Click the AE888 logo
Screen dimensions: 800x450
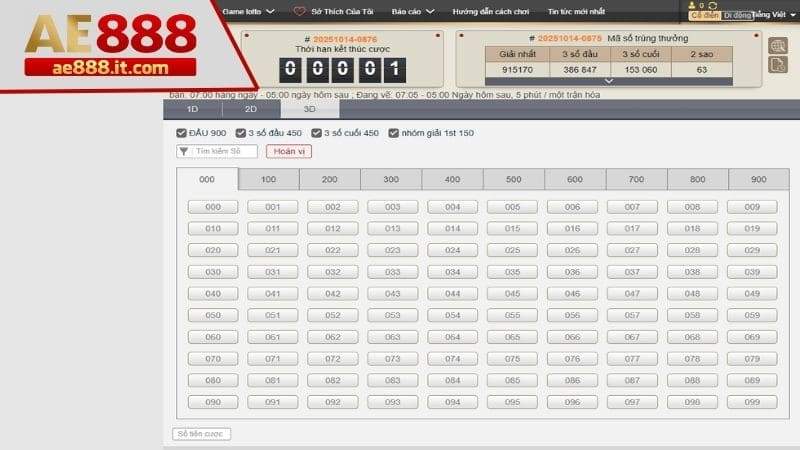pos(110,45)
